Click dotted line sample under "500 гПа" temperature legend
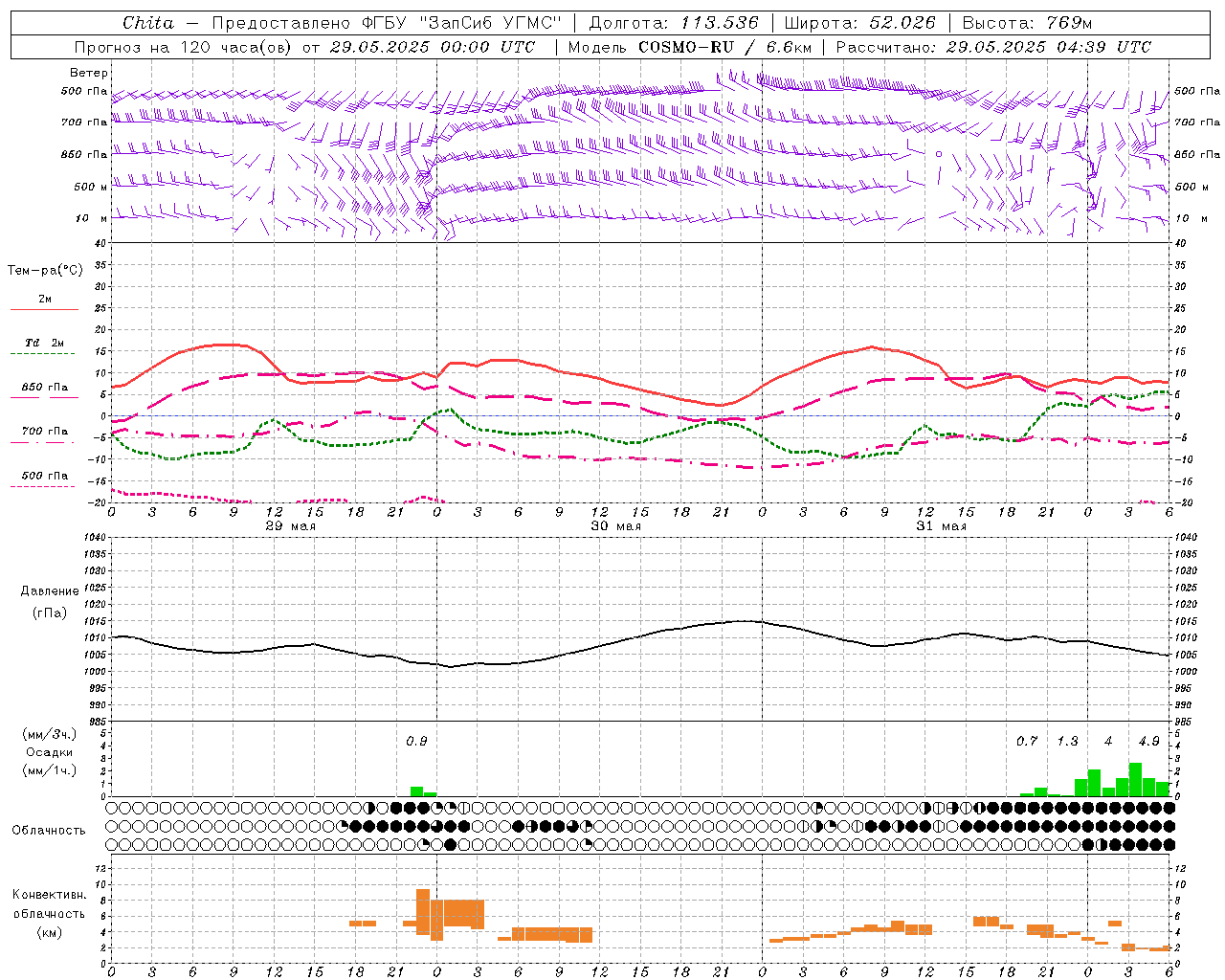The height and width of the screenshot is (980, 1225). click(x=42, y=486)
